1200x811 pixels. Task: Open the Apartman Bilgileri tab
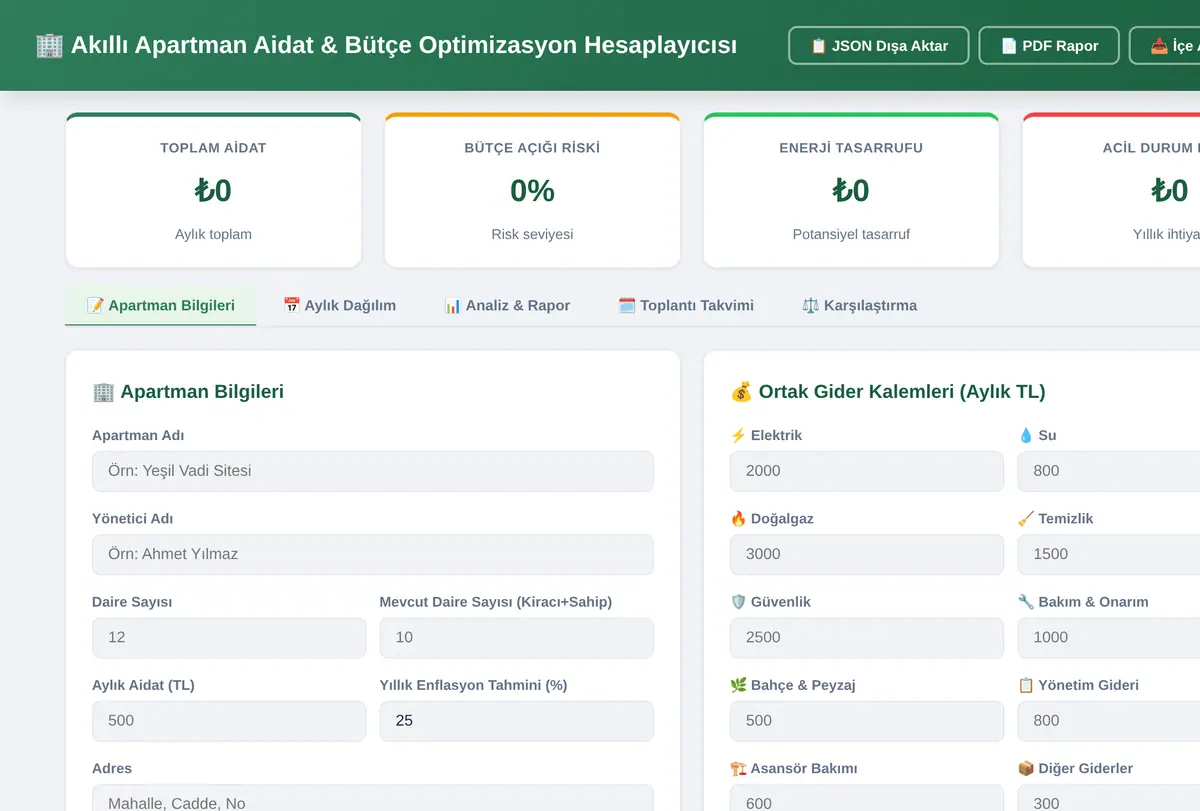pyautogui.click(x=160, y=305)
